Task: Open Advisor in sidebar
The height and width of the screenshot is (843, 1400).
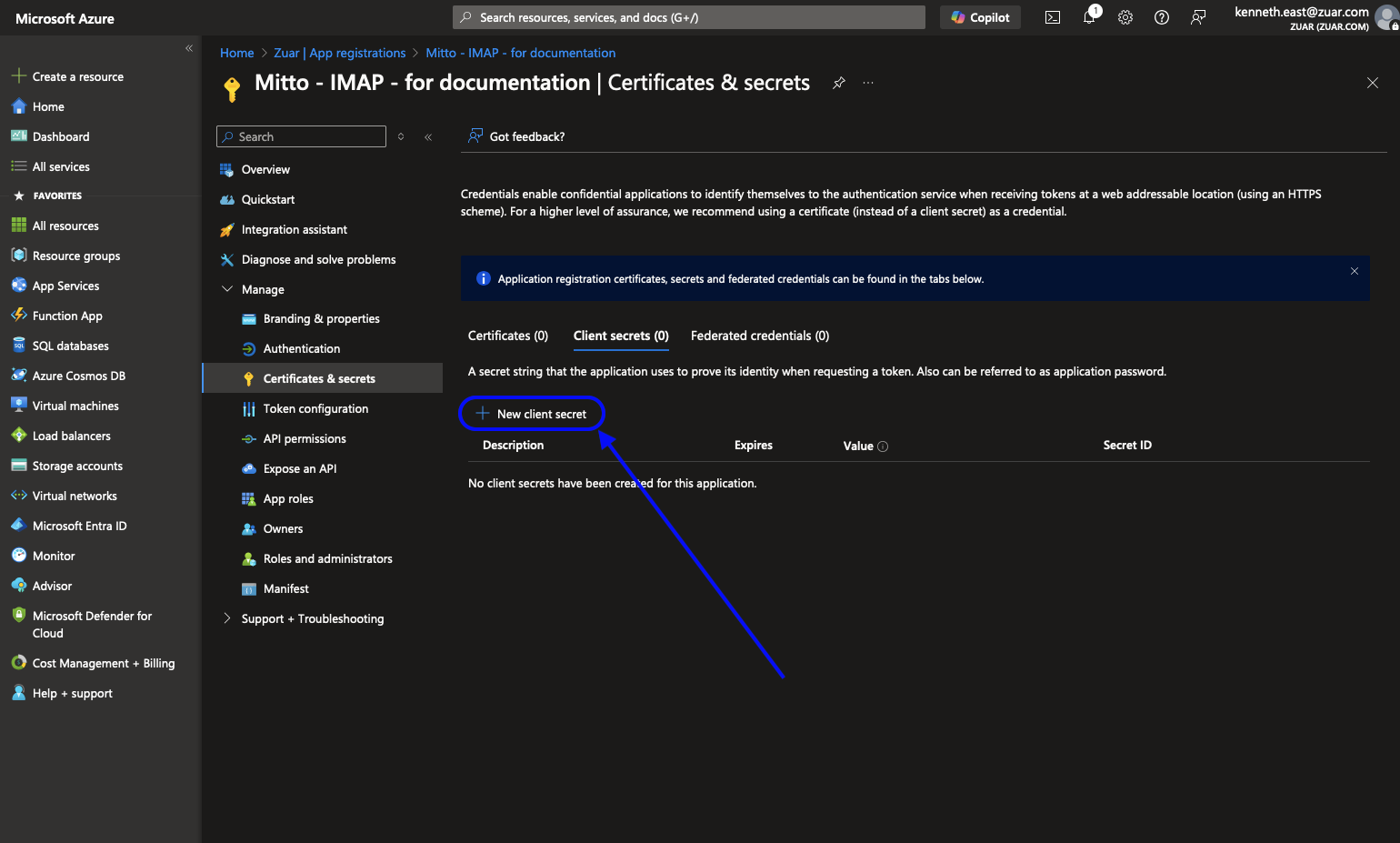Action: [x=42, y=586]
